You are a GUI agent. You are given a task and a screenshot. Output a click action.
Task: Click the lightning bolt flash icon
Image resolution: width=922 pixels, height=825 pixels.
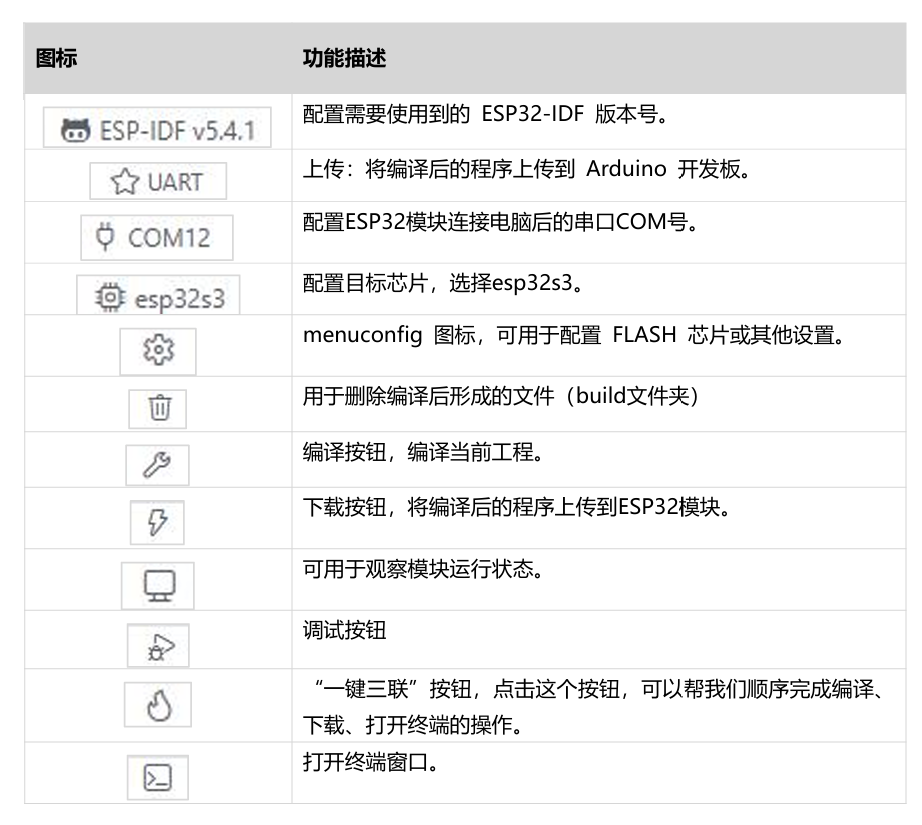click(x=158, y=524)
